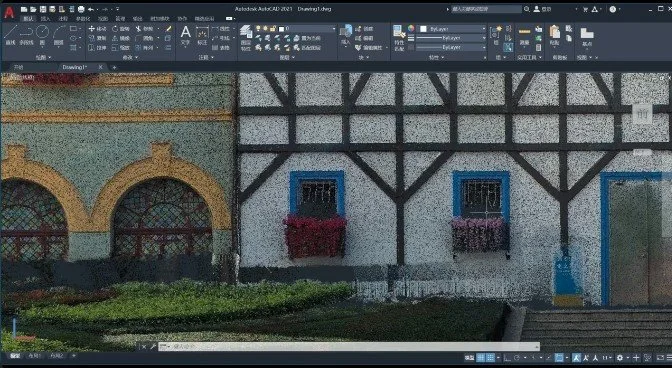Screen dimensions: 672x368
Task: Click the Base view icon
Action: [587, 37]
